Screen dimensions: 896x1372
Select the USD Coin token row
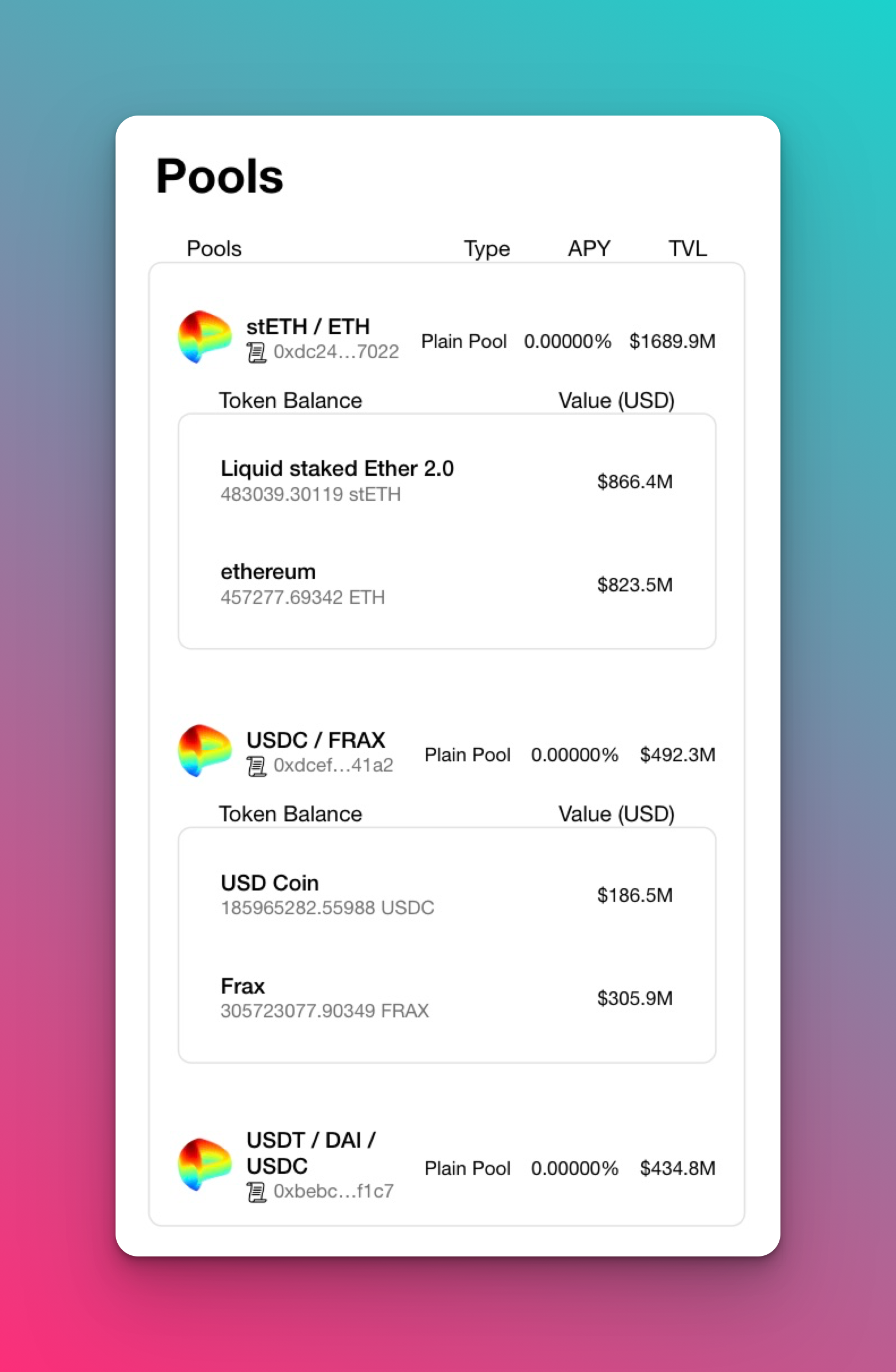pyautogui.click(x=446, y=894)
